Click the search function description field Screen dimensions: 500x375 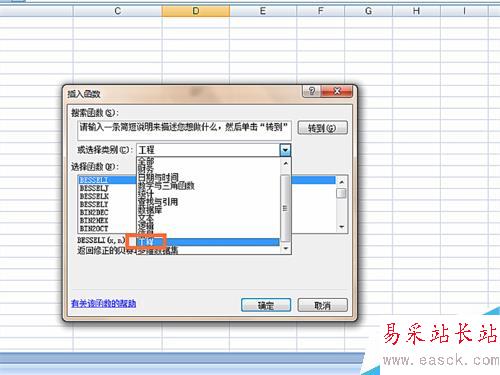pos(184,130)
